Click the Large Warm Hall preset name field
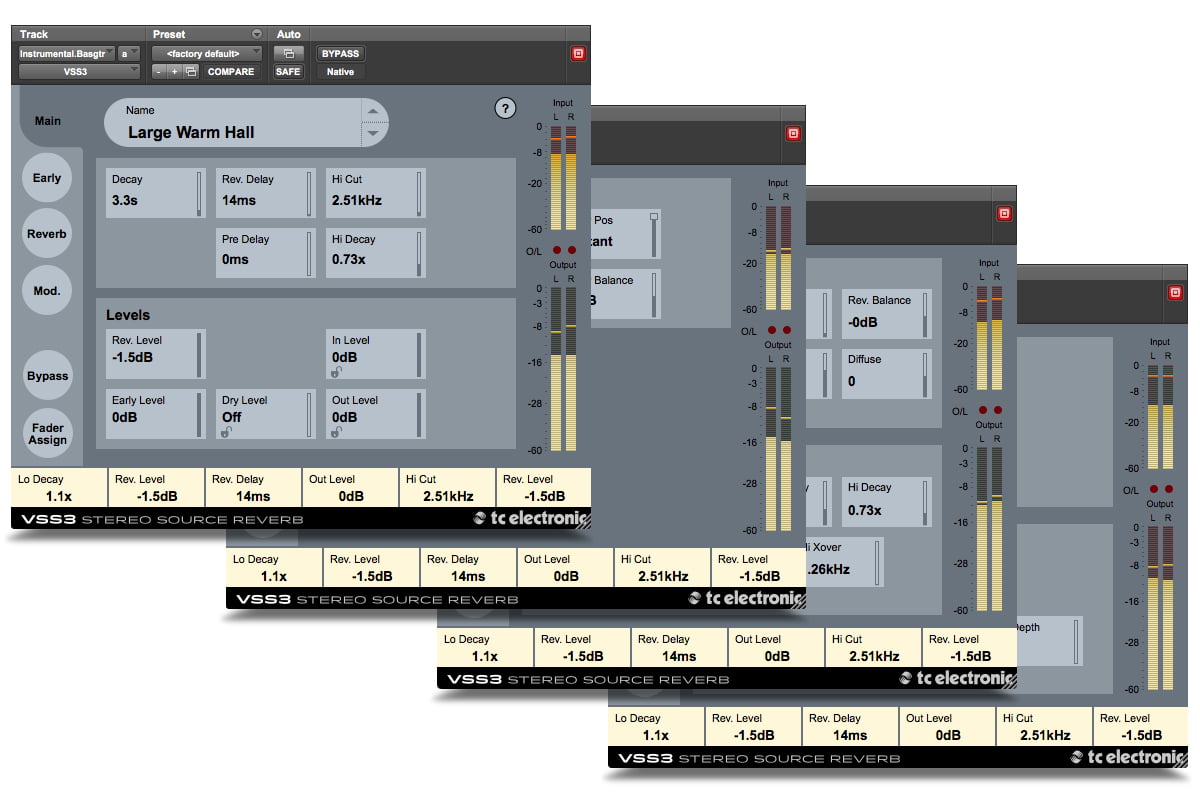Image resolution: width=1200 pixels, height=800 pixels. pos(233,123)
